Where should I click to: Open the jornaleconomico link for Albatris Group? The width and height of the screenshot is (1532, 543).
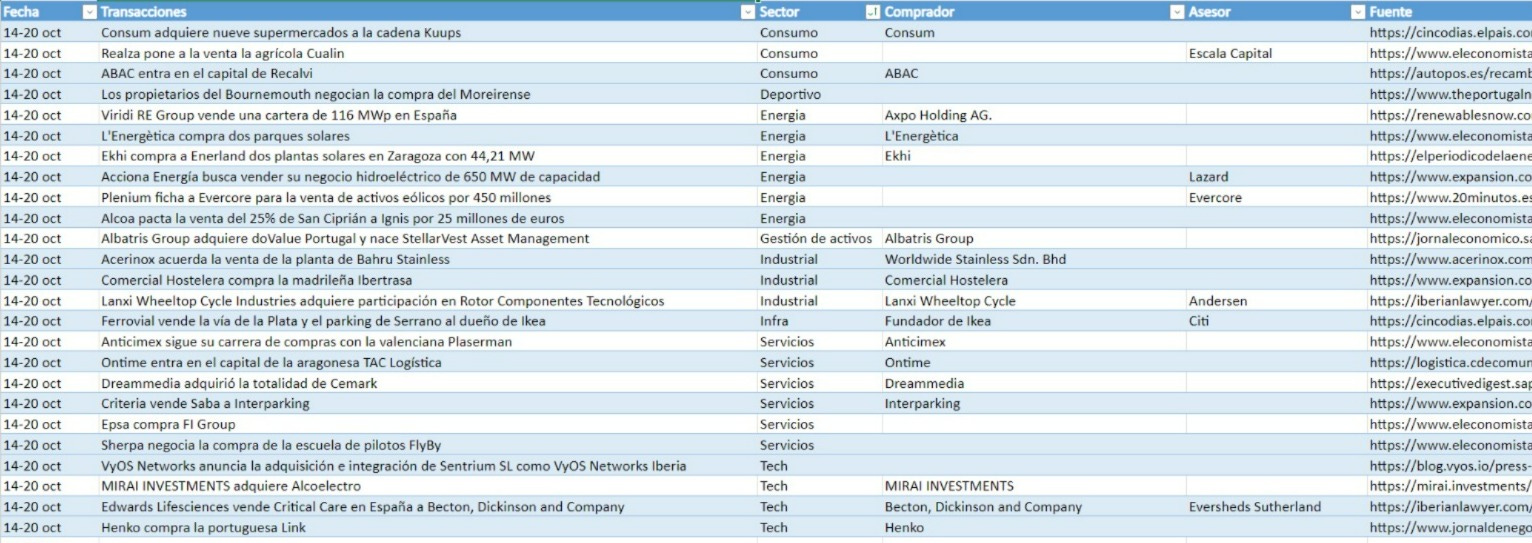coord(1450,239)
